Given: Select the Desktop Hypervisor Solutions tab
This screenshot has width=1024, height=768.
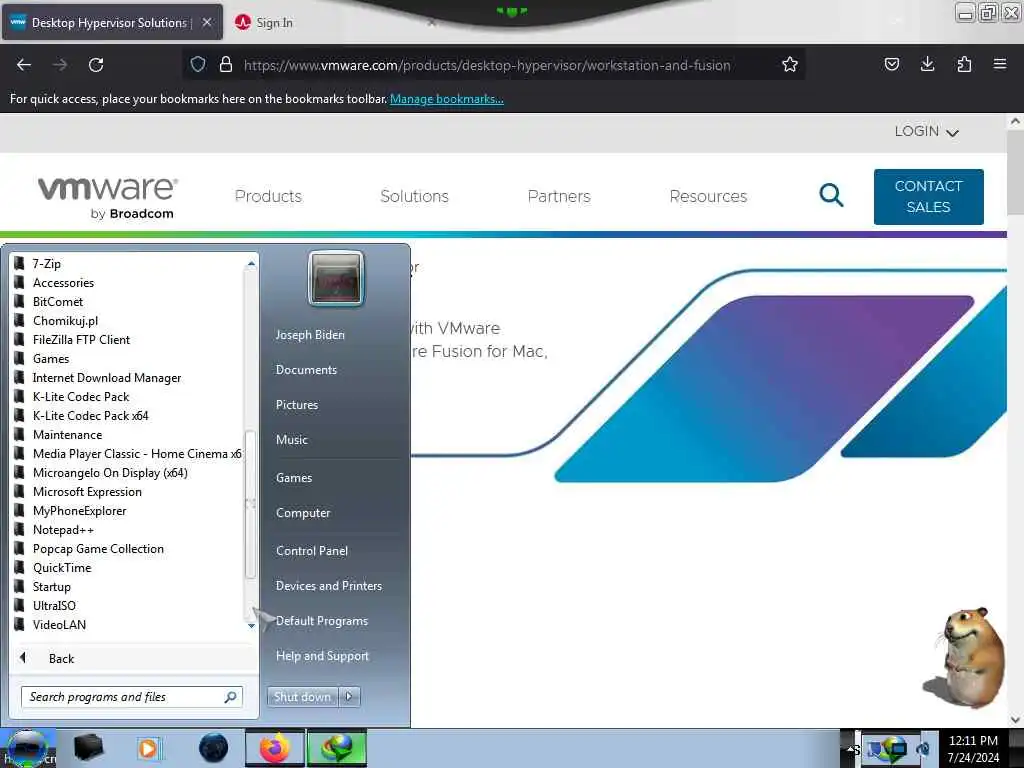Looking at the screenshot, I should point(110,22).
